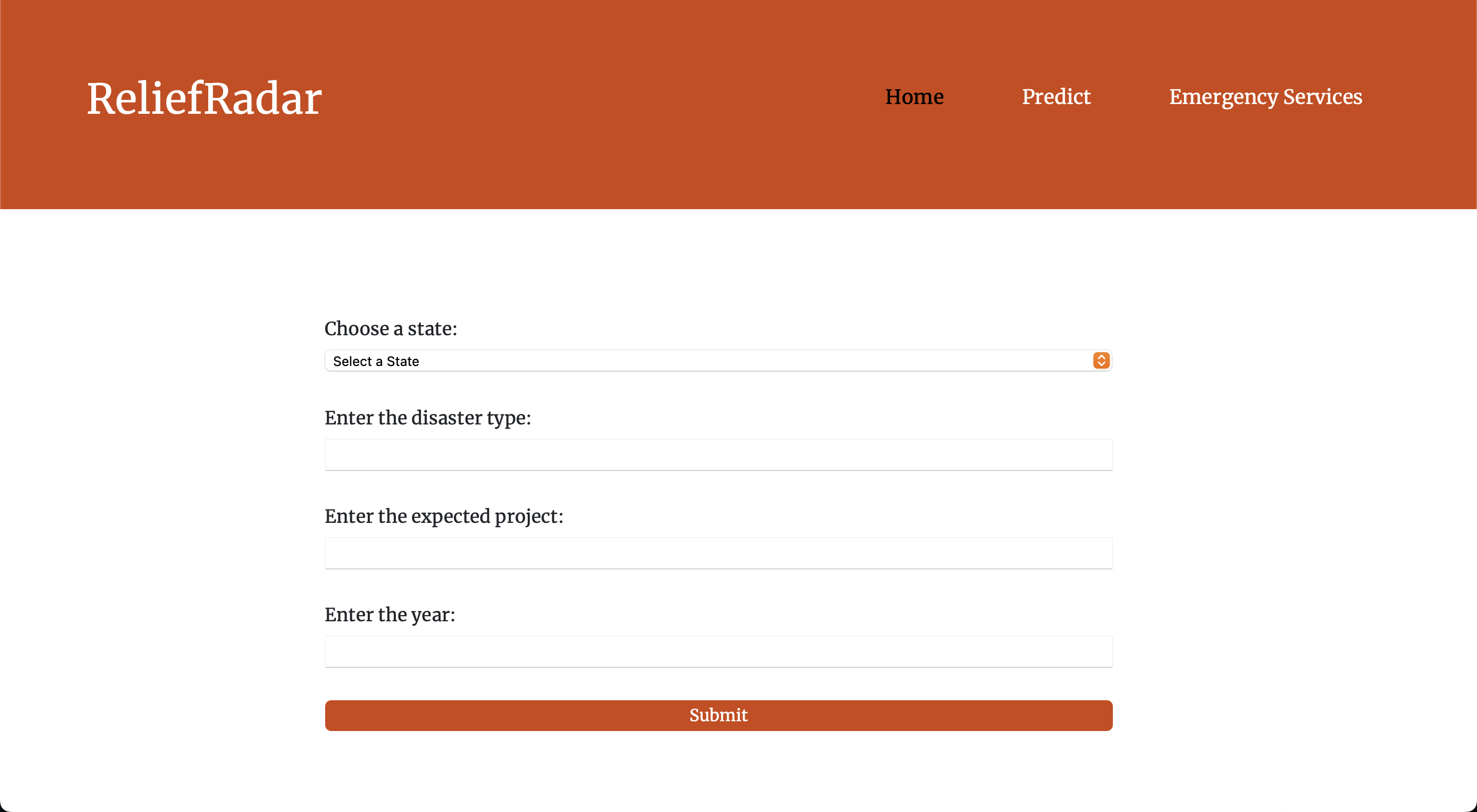Image resolution: width=1477 pixels, height=812 pixels.
Task: Click the ReliefRadar logo title
Action: point(204,98)
